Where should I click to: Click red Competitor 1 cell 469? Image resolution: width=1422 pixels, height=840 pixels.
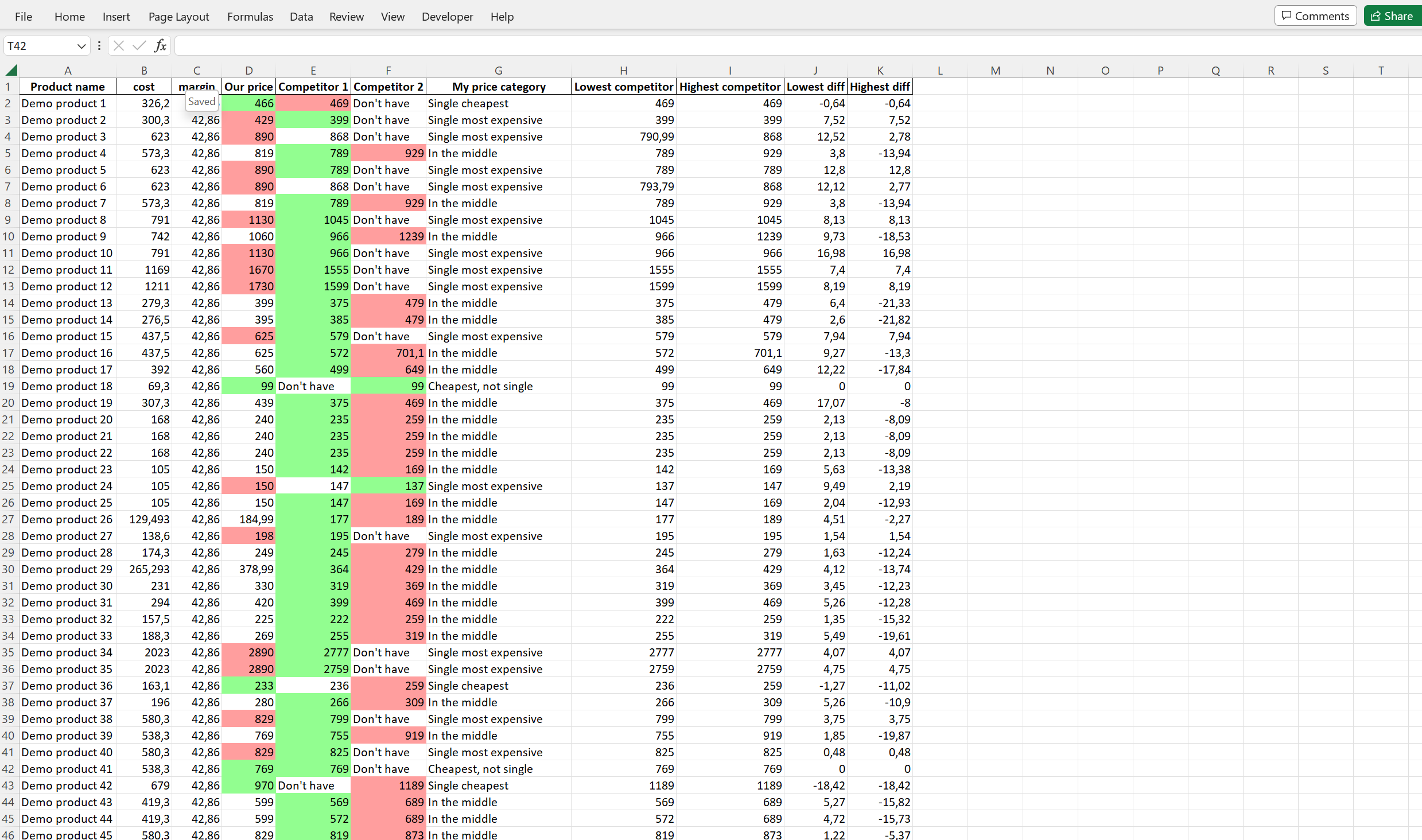[313, 103]
